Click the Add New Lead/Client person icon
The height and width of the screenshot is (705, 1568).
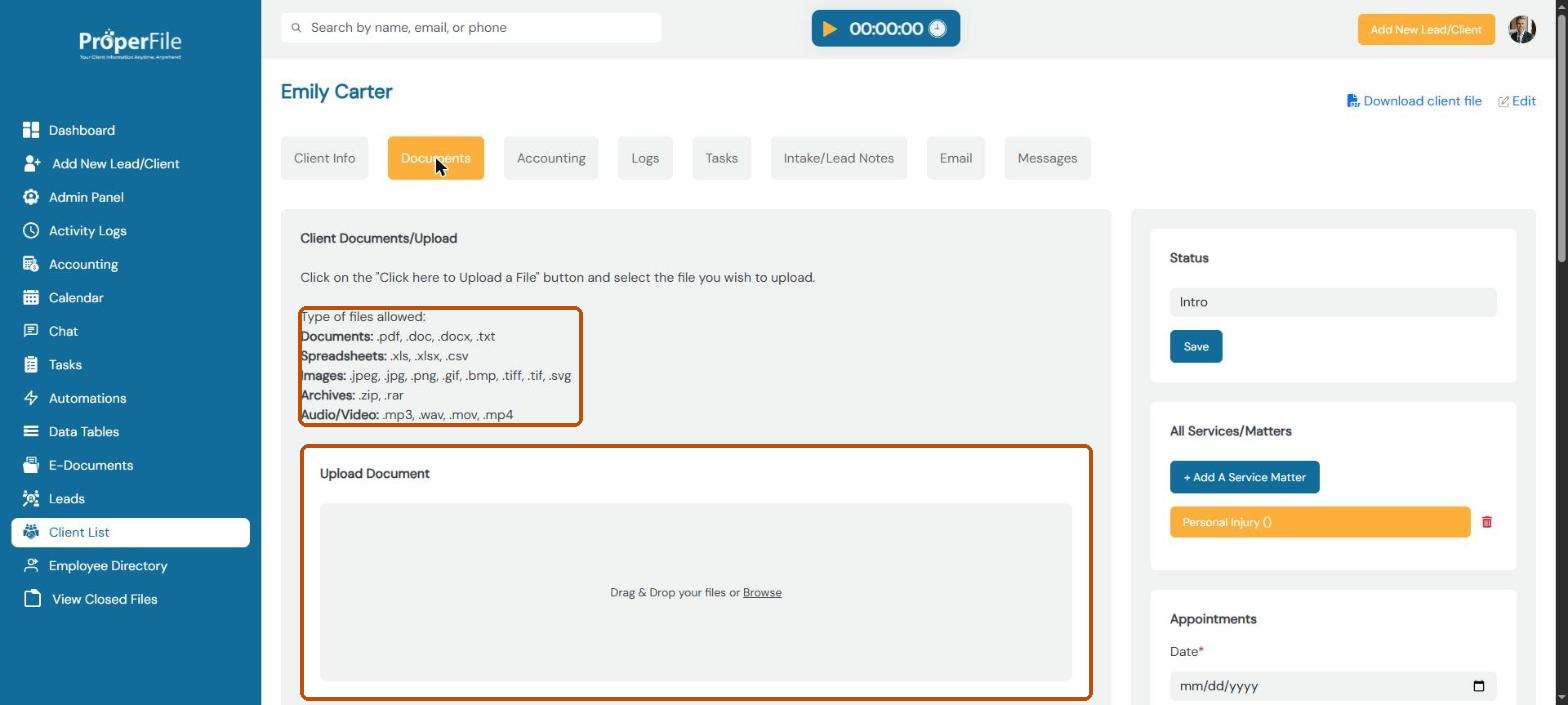32,163
